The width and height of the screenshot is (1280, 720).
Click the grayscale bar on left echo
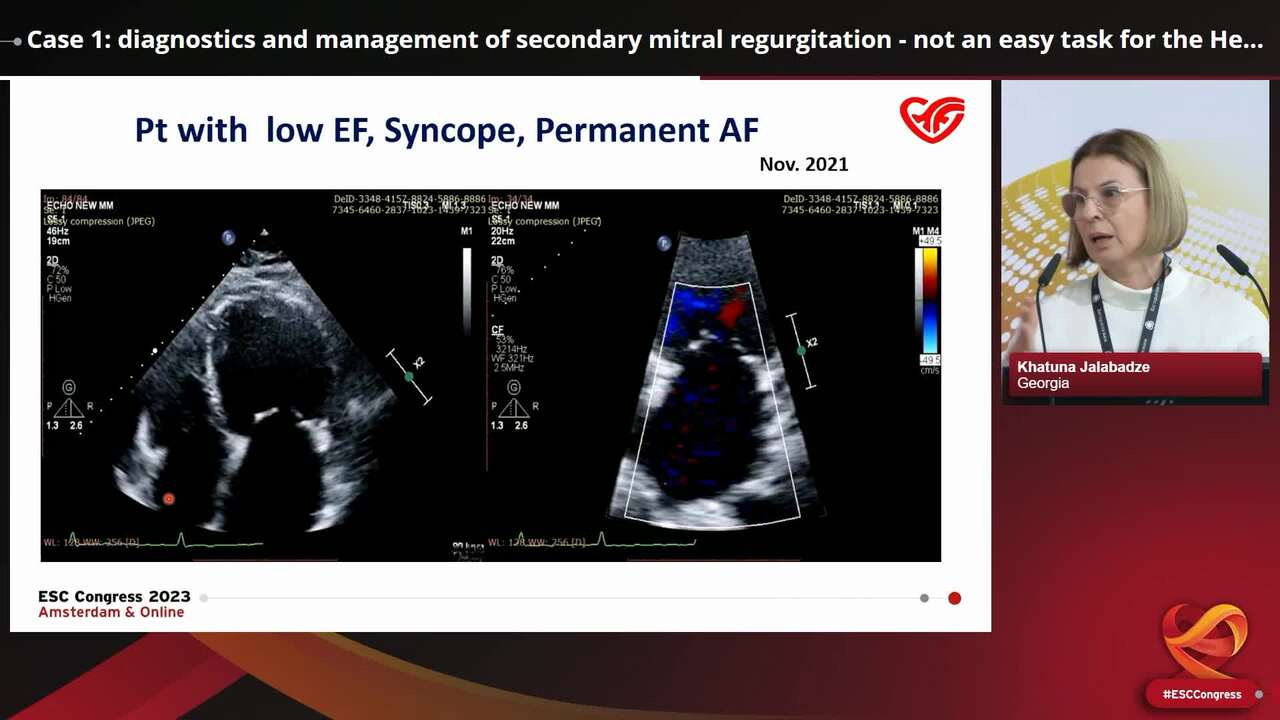coord(467,291)
